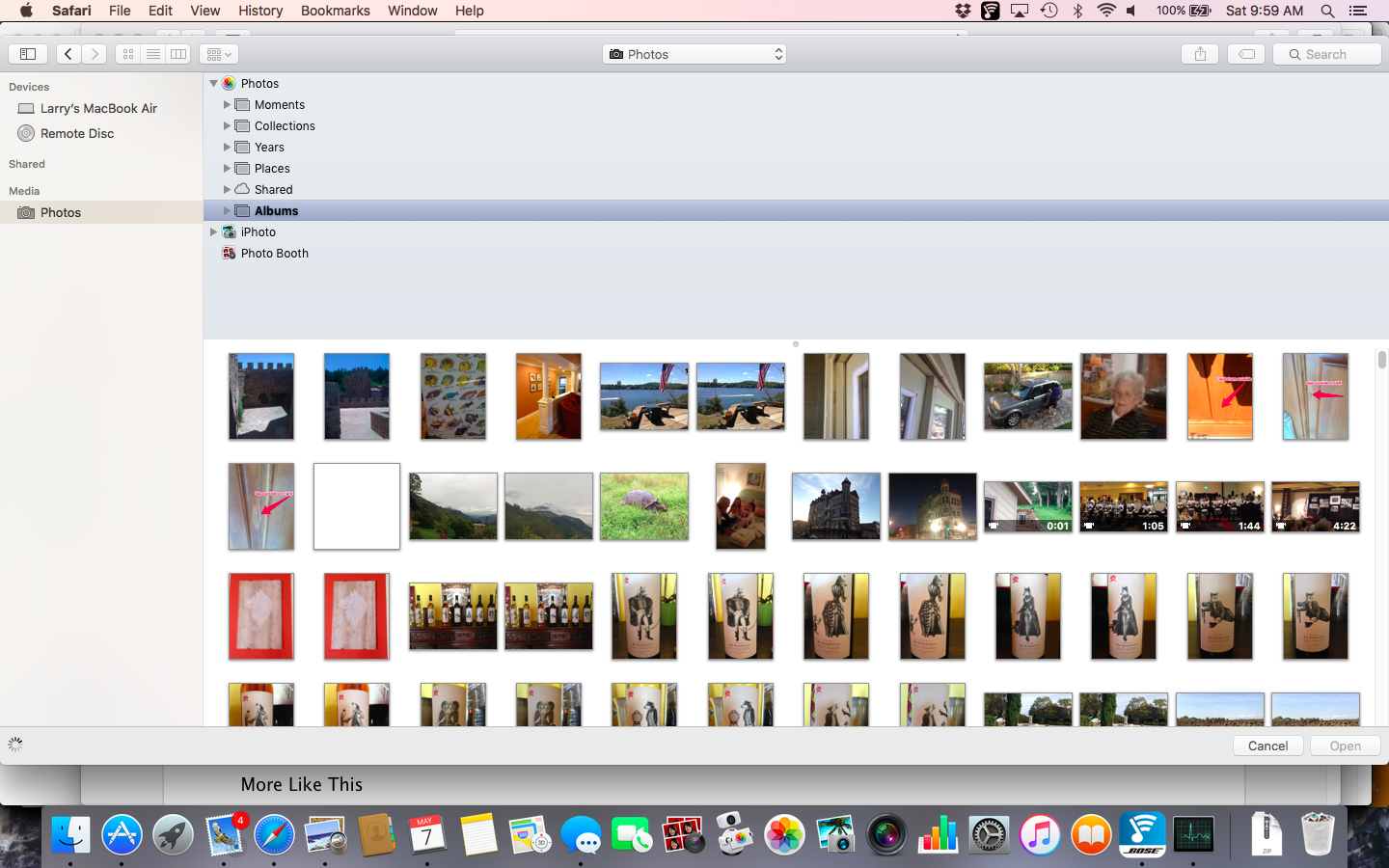Click the Cancel button
The width and height of the screenshot is (1389, 868).
tap(1268, 746)
